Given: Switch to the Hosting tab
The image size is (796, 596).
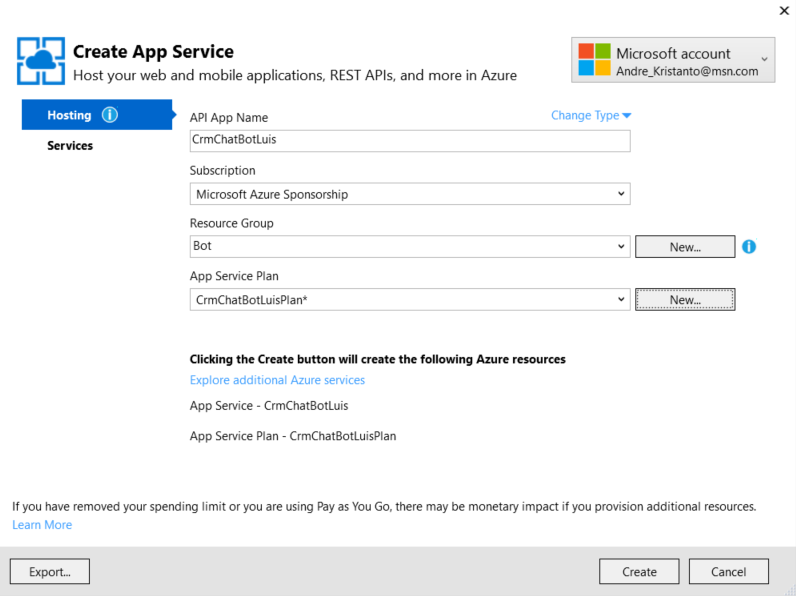Looking at the screenshot, I should [69, 115].
